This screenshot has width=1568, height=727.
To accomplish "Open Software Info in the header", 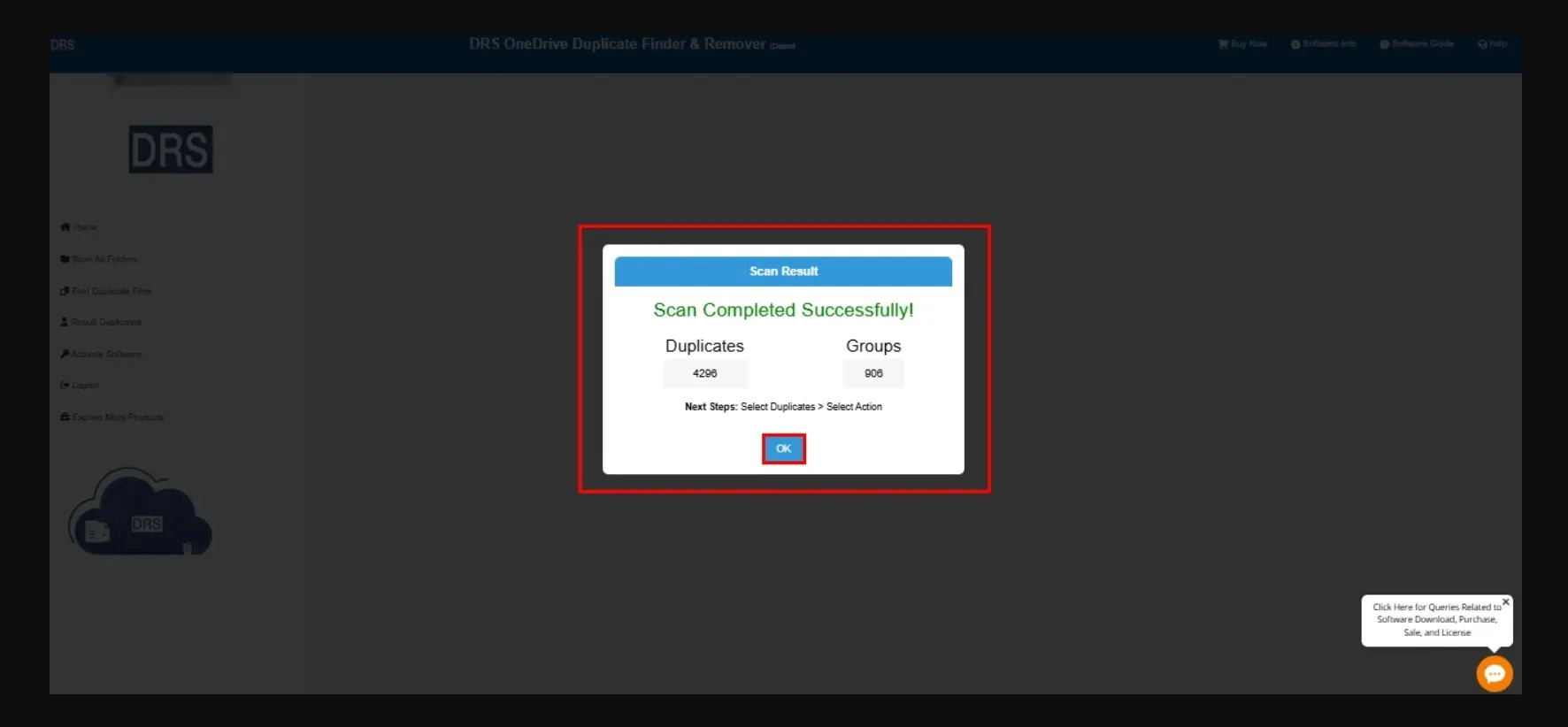I will (1324, 44).
